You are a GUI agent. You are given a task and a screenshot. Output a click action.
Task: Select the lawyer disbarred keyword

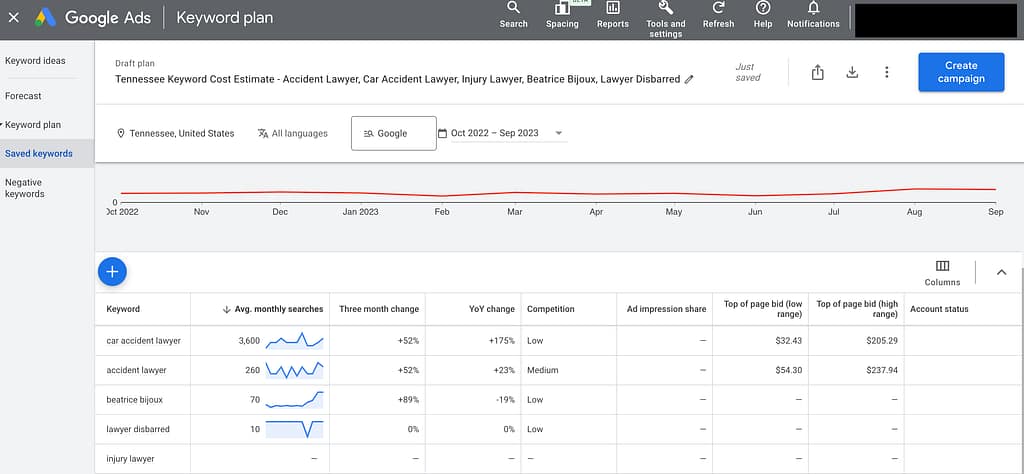pos(138,429)
